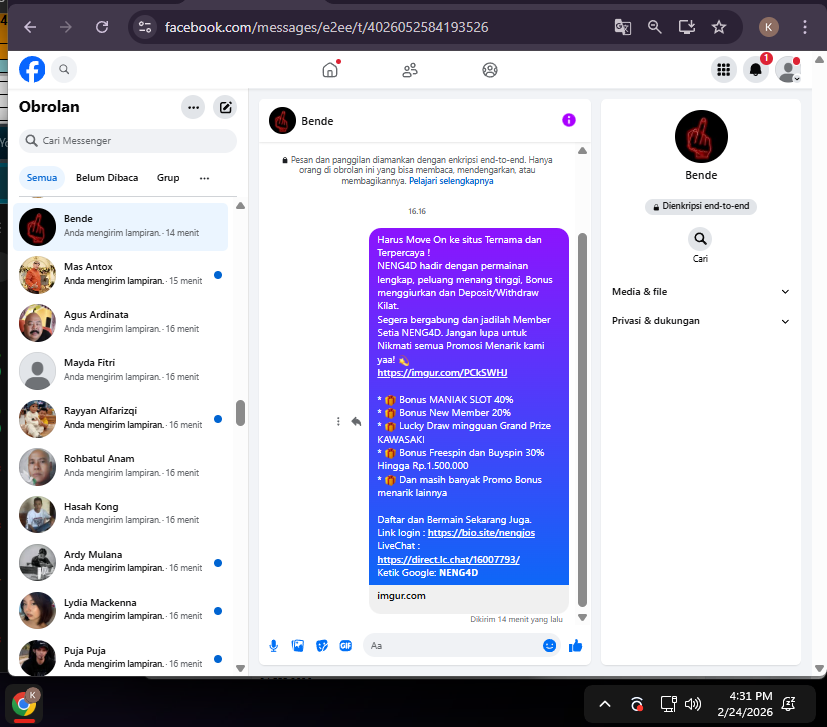Send a thumbs-up like
827x727 pixels.
click(575, 646)
